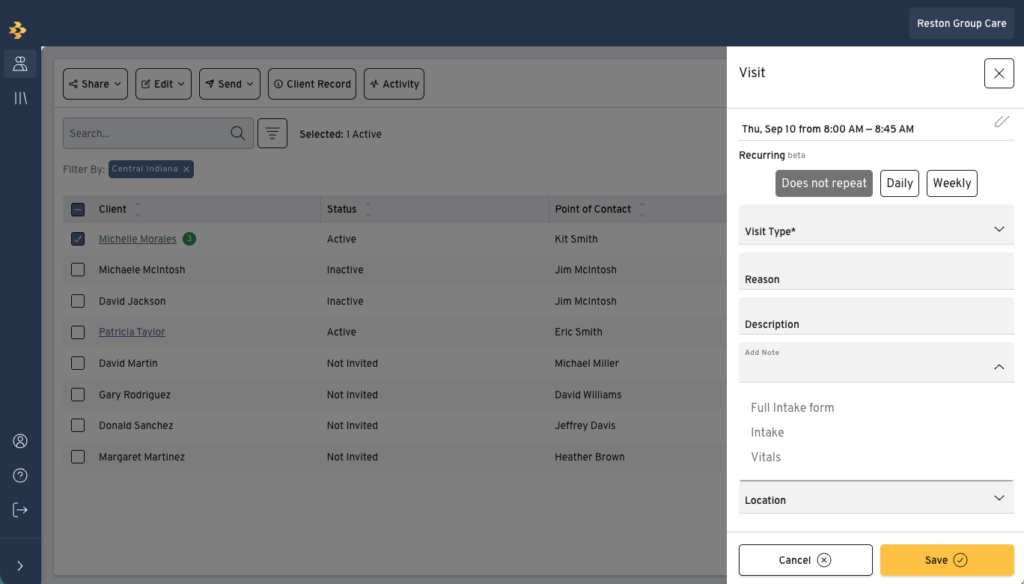
Task: Choose Weekly recurrence
Action: click(952, 184)
